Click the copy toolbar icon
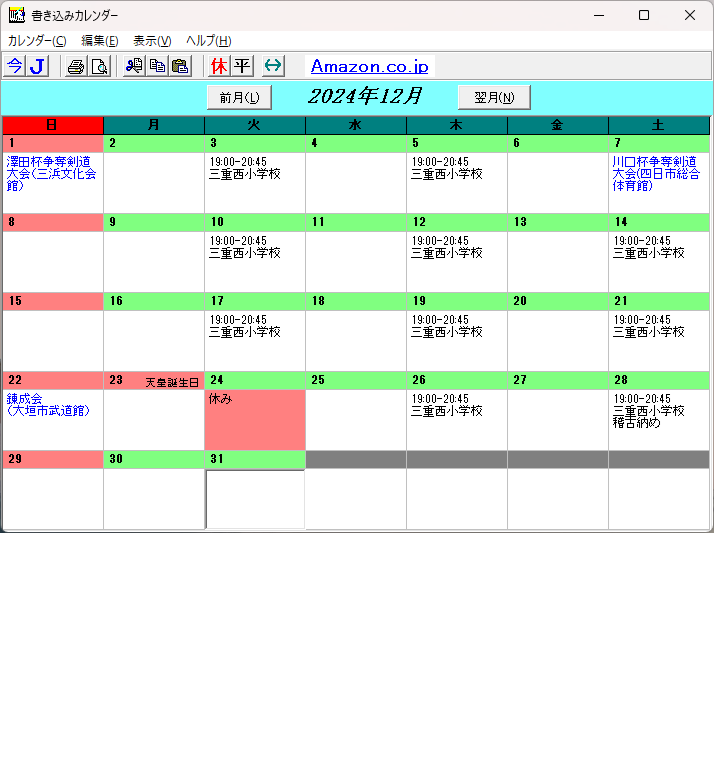Viewport: 714px width, 777px height. pyautogui.click(x=157, y=66)
